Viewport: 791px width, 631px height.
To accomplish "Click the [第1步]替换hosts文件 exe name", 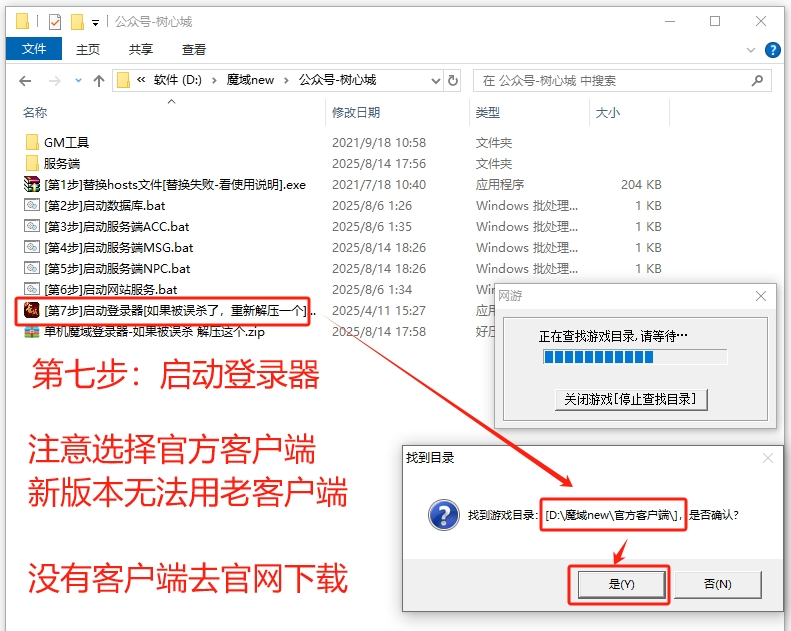I will pyautogui.click(x=175, y=185).
